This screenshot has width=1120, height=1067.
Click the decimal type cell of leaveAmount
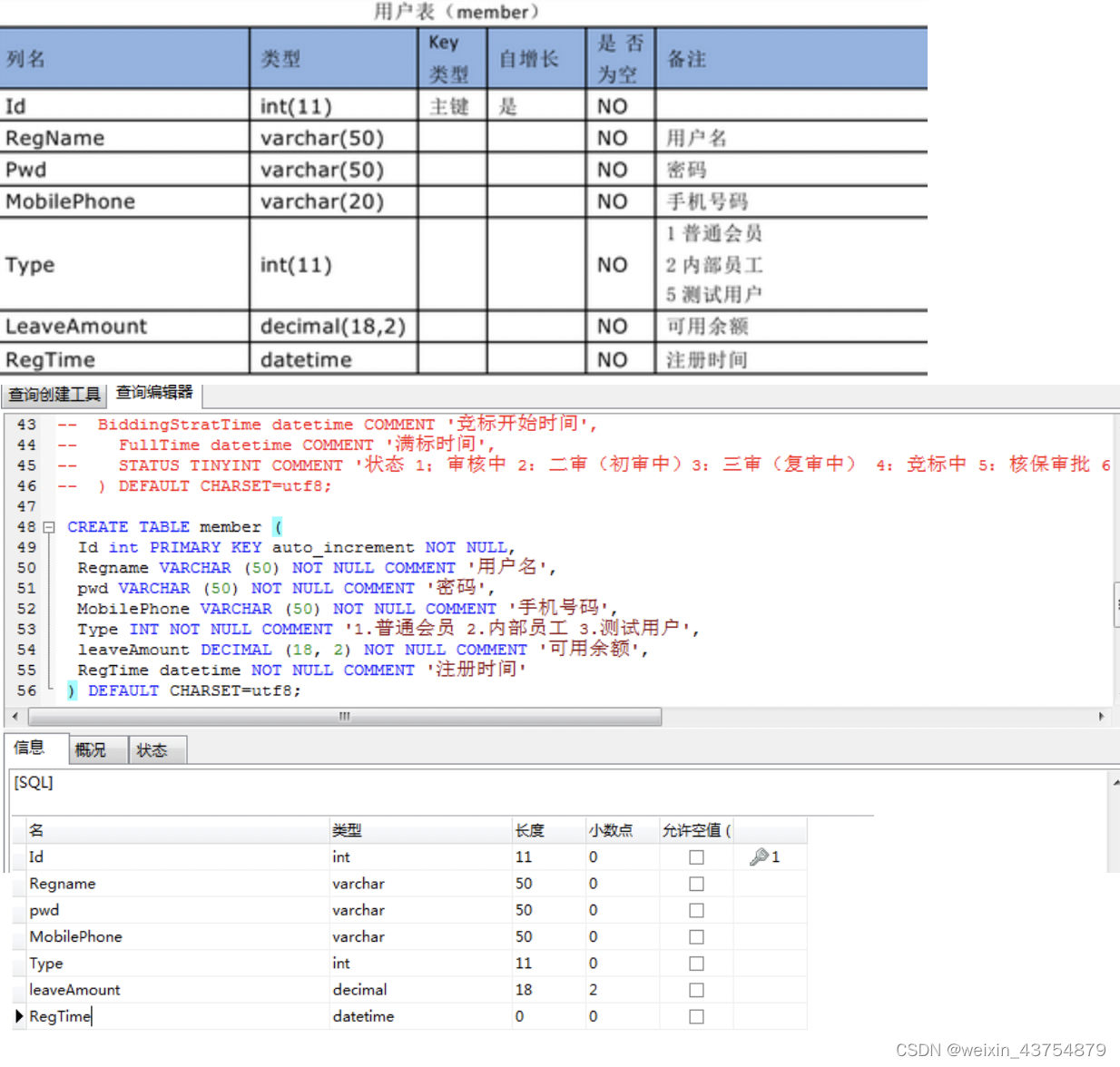point(420,990)
